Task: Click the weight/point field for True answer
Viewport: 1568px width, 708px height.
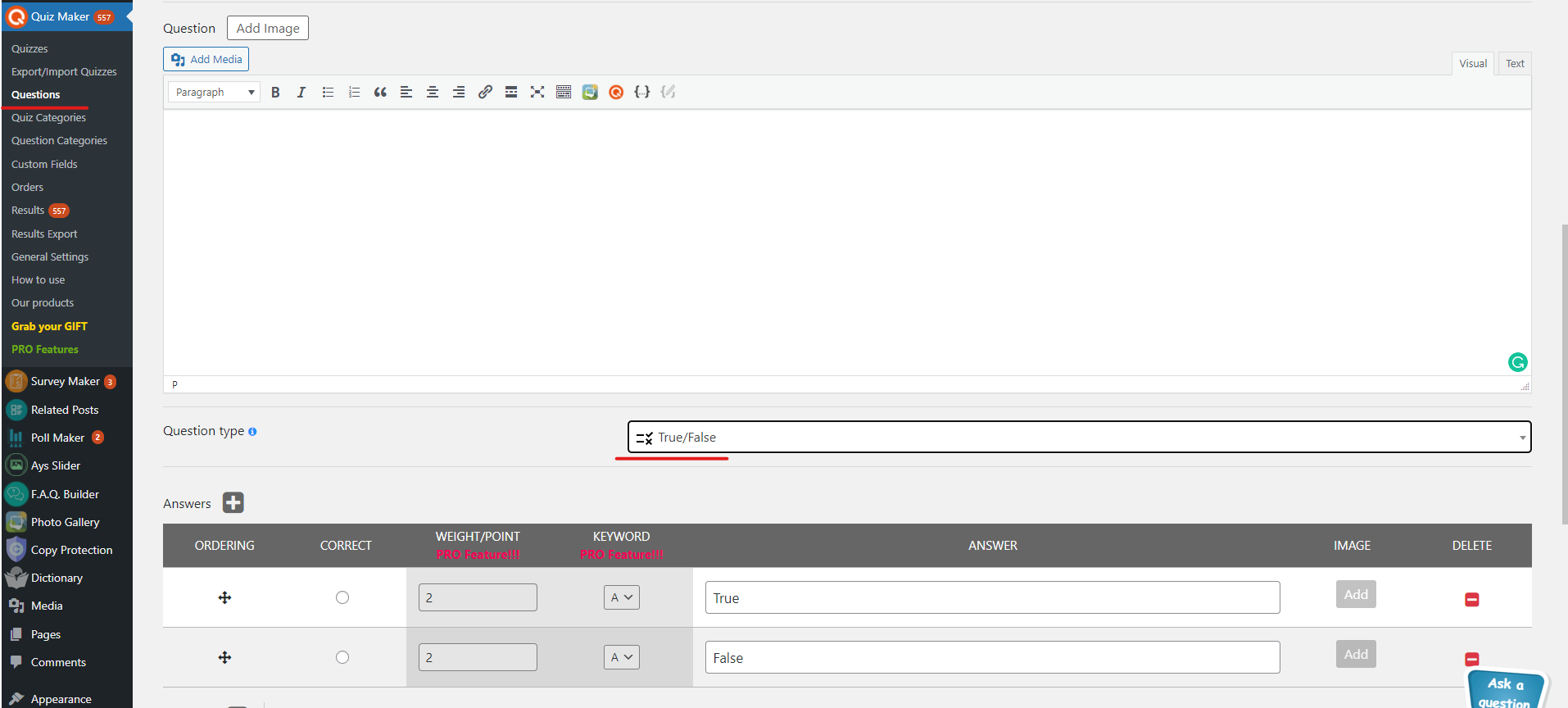Action: click(478, 597)
